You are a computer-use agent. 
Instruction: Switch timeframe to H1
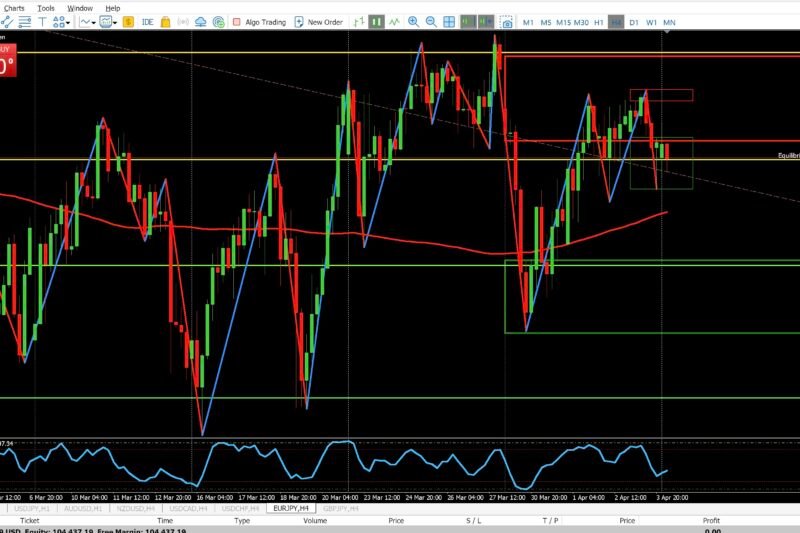pos(598,22)
